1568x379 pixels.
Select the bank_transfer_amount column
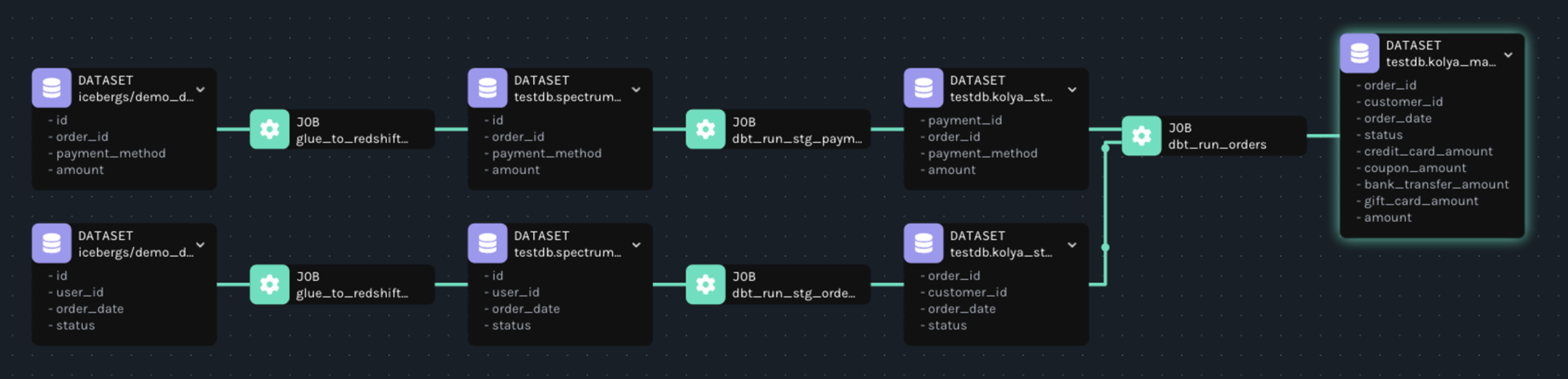1435,185
